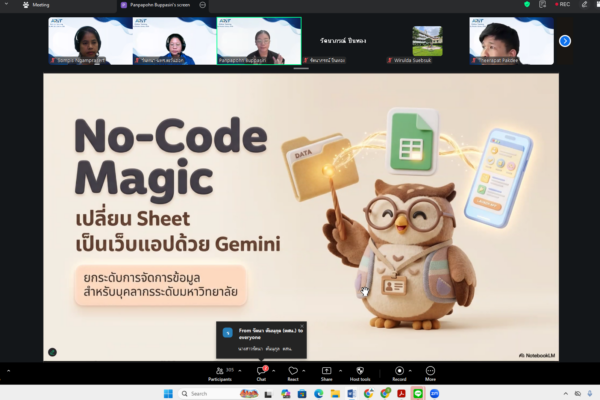
Task: Select Theerapat Pakdee video thumbnail
Action: [x=512, y=41]
